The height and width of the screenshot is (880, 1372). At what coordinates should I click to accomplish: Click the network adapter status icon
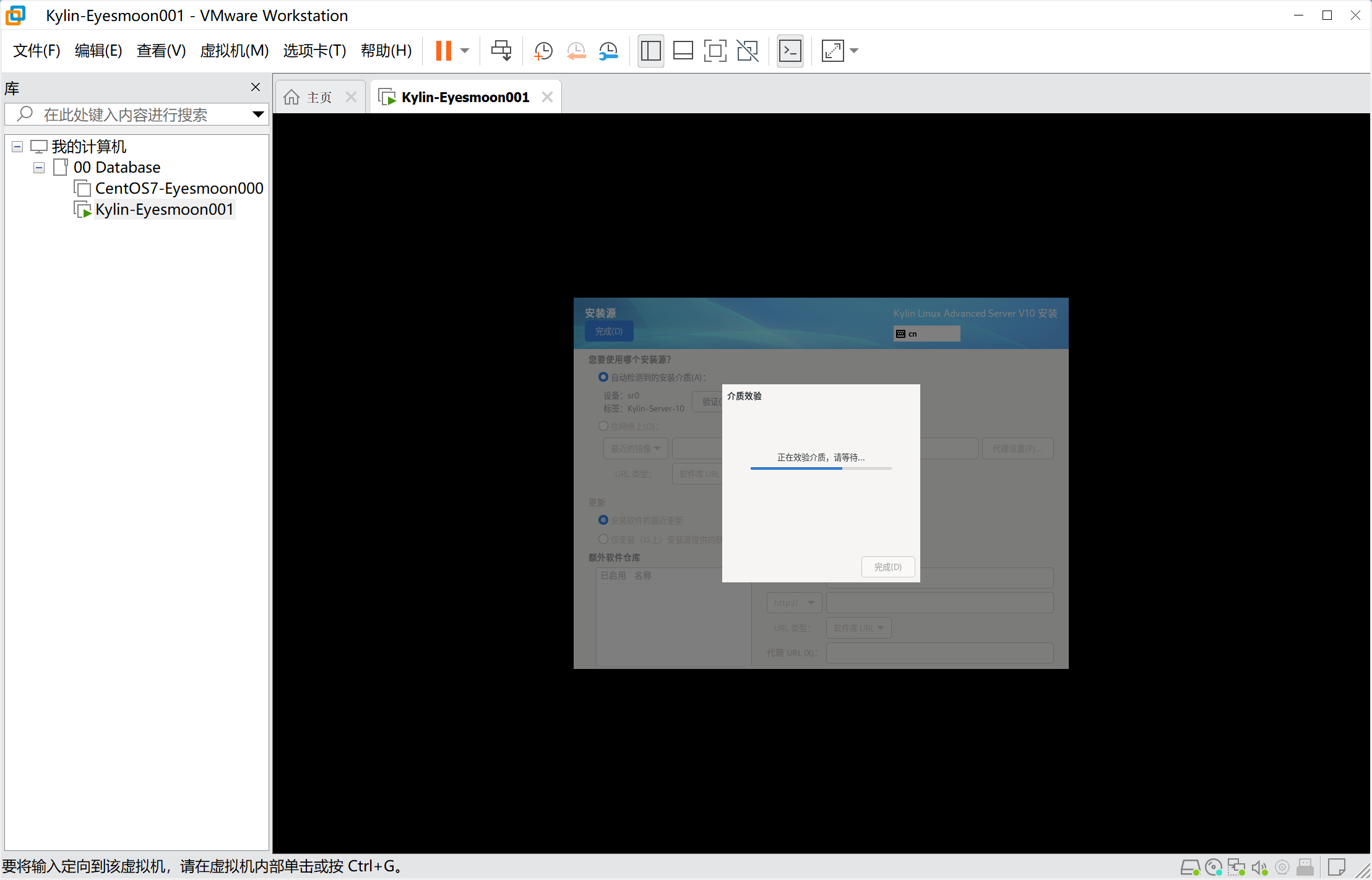[x=1236, y=867]
